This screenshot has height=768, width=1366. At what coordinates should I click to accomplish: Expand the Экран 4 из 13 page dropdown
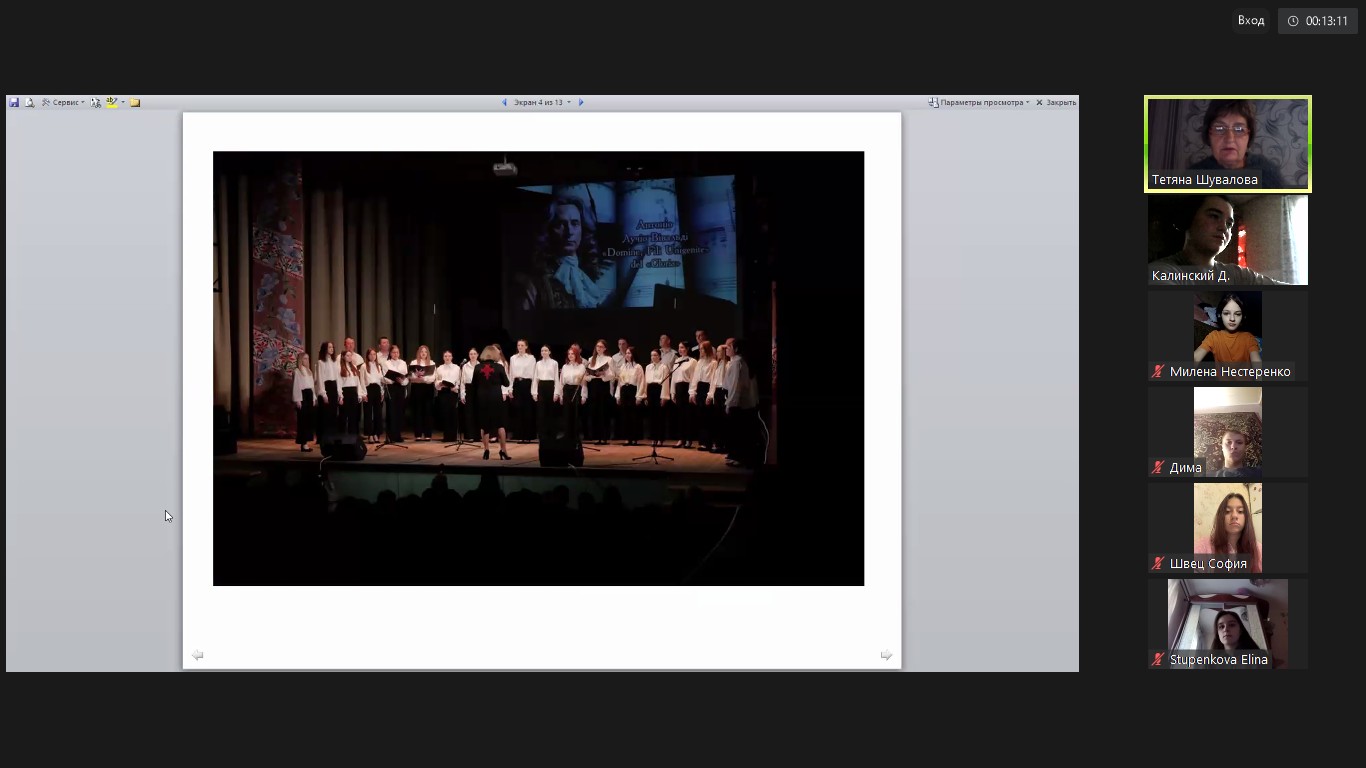tap(542, 102)
